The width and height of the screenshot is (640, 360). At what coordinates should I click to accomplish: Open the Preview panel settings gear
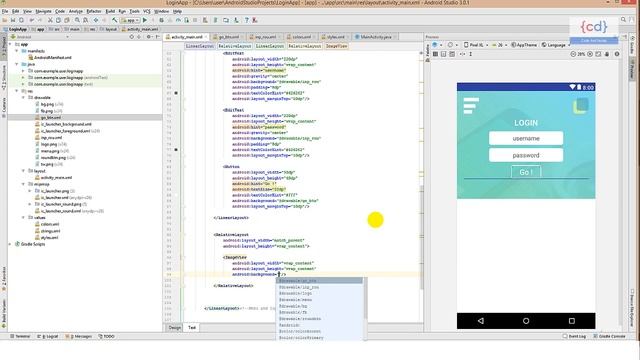pos(617,54)
